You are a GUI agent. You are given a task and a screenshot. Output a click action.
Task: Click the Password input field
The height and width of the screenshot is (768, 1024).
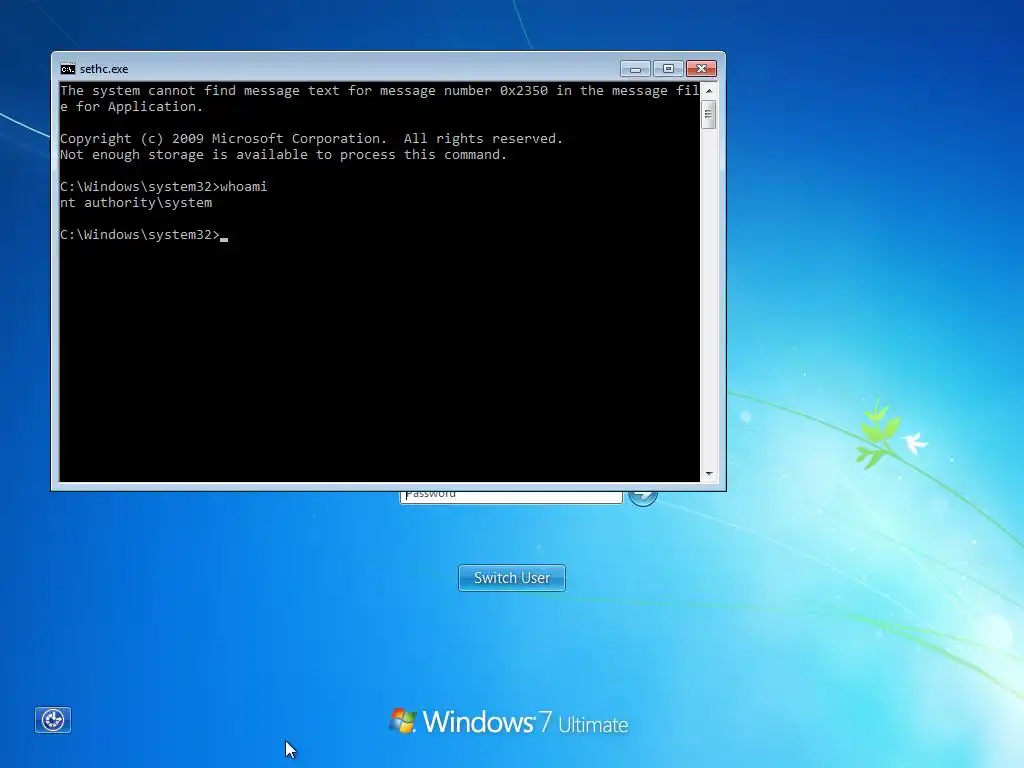(511, 497)
